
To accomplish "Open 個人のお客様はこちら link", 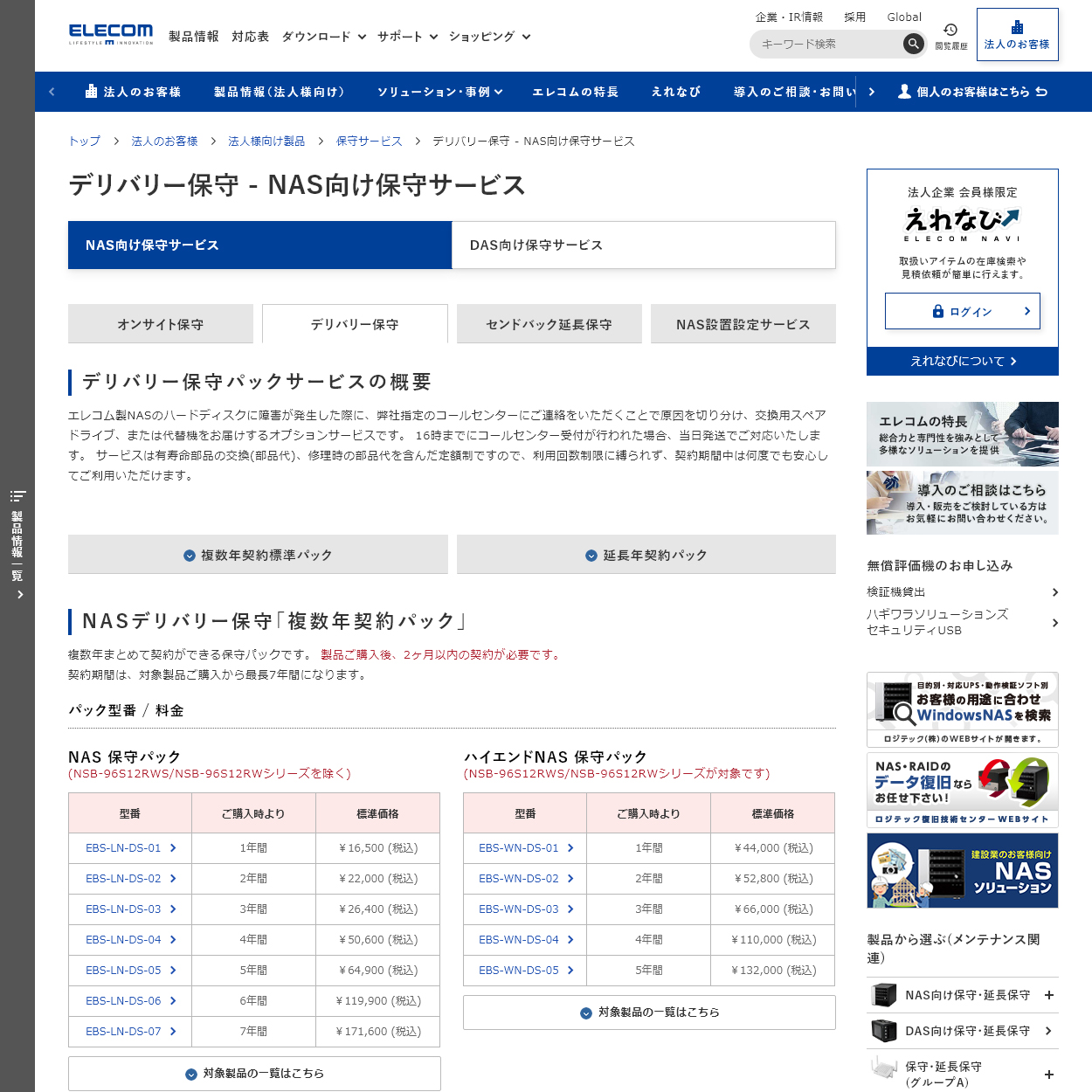I will click(x=972, y=92).
